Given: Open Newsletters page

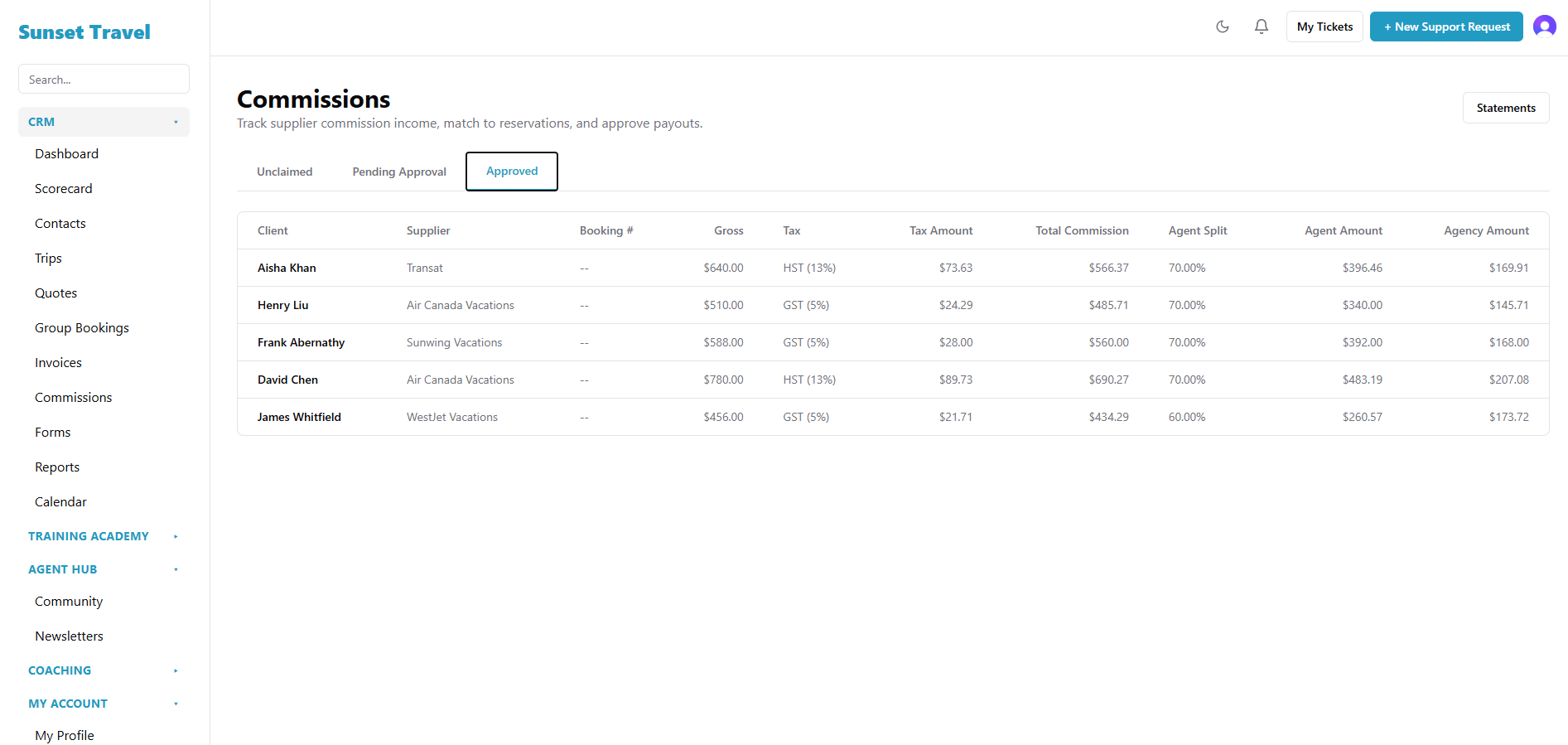Looking at the screenshot, I should click(69, 636).
